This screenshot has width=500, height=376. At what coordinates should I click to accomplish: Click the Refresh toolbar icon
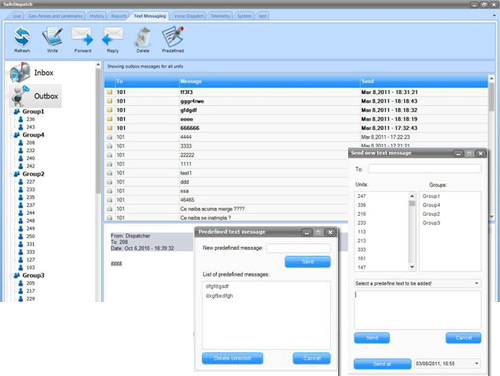(x=22, y=37)
